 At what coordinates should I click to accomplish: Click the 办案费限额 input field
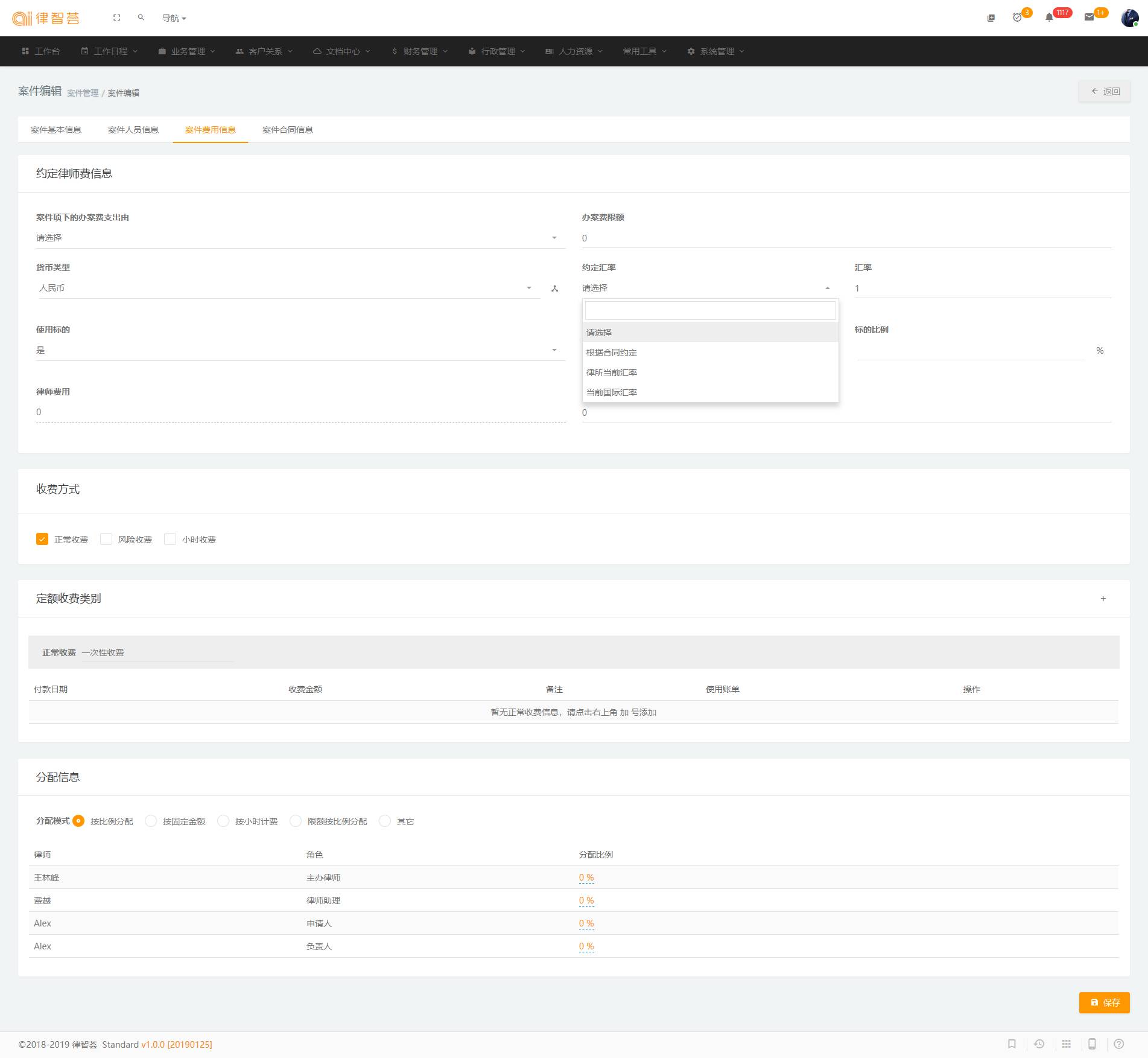tap(846, 238)
